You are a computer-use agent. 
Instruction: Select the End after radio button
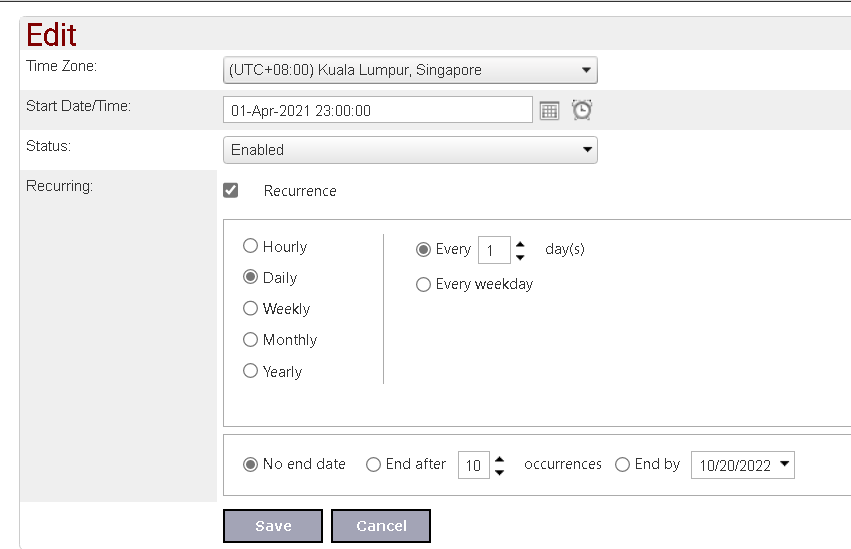[x=373, y=464]
